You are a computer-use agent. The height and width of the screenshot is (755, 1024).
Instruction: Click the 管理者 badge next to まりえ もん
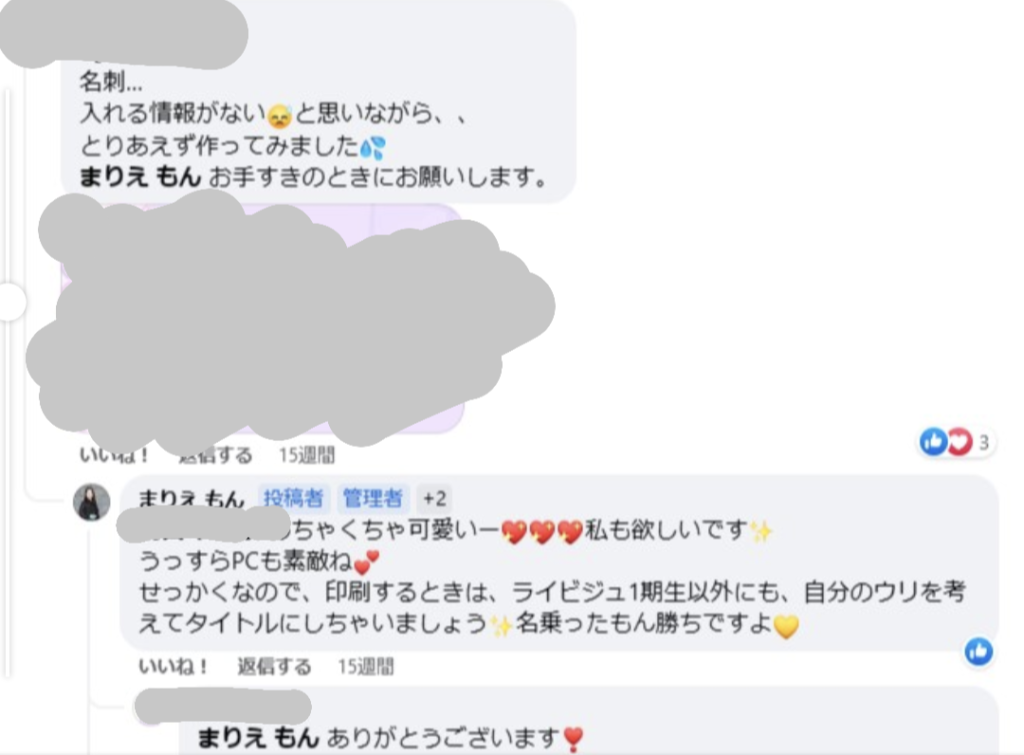tap(372, 498)
